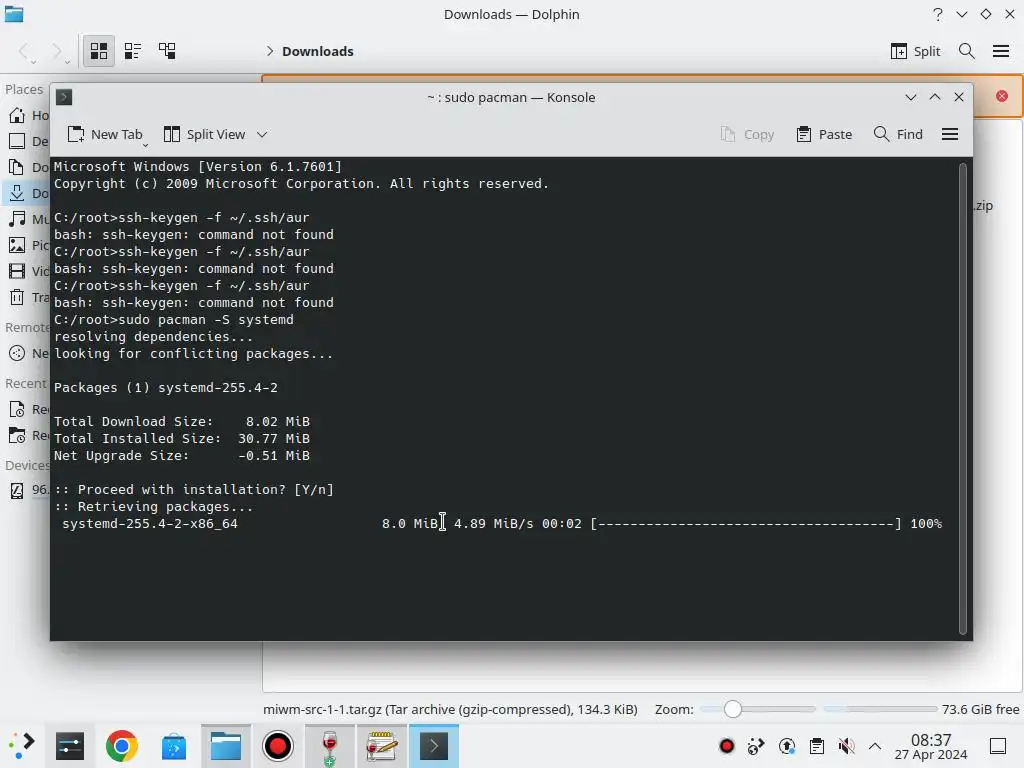The height and width of the screenshot is (768, 1024).
Task: Click the 'Total Download Size: 8.02 MiB' line
Action: pos(182,422)
